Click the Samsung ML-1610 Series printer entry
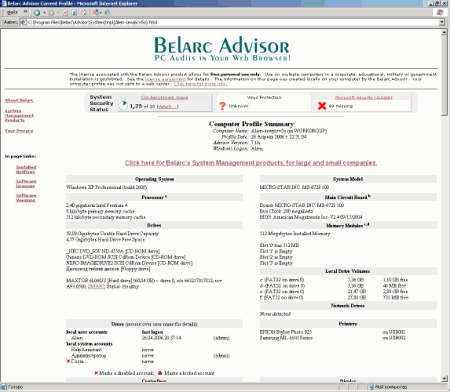 coord(286,338)
